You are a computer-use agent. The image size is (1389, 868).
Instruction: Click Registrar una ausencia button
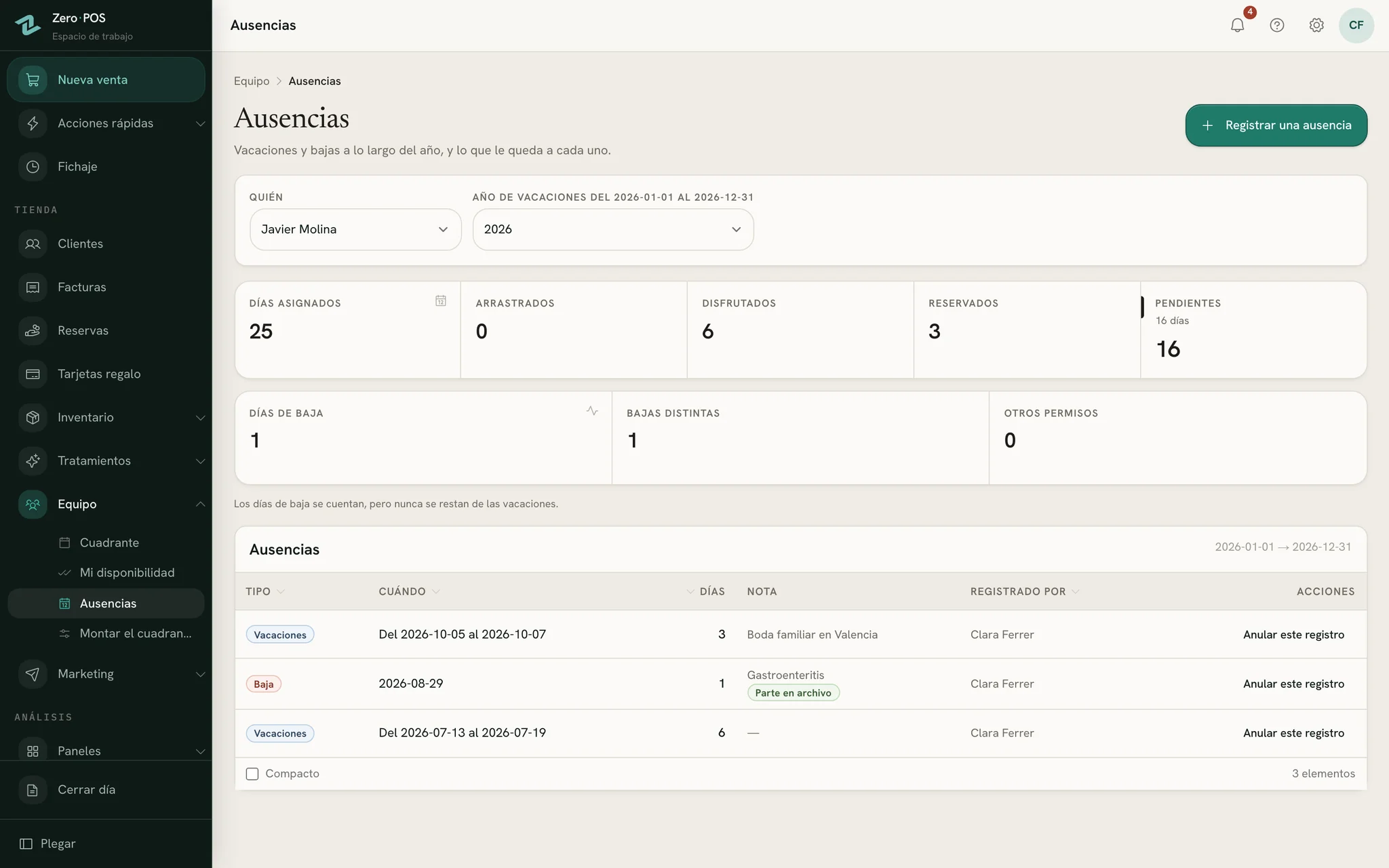click(1276, 125)
